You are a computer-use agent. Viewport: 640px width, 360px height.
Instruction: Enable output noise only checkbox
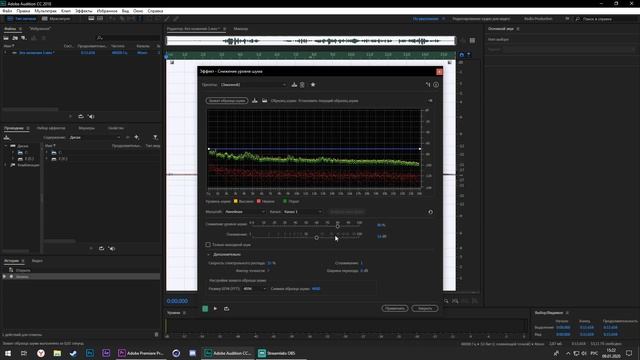(x=208, y=244)
